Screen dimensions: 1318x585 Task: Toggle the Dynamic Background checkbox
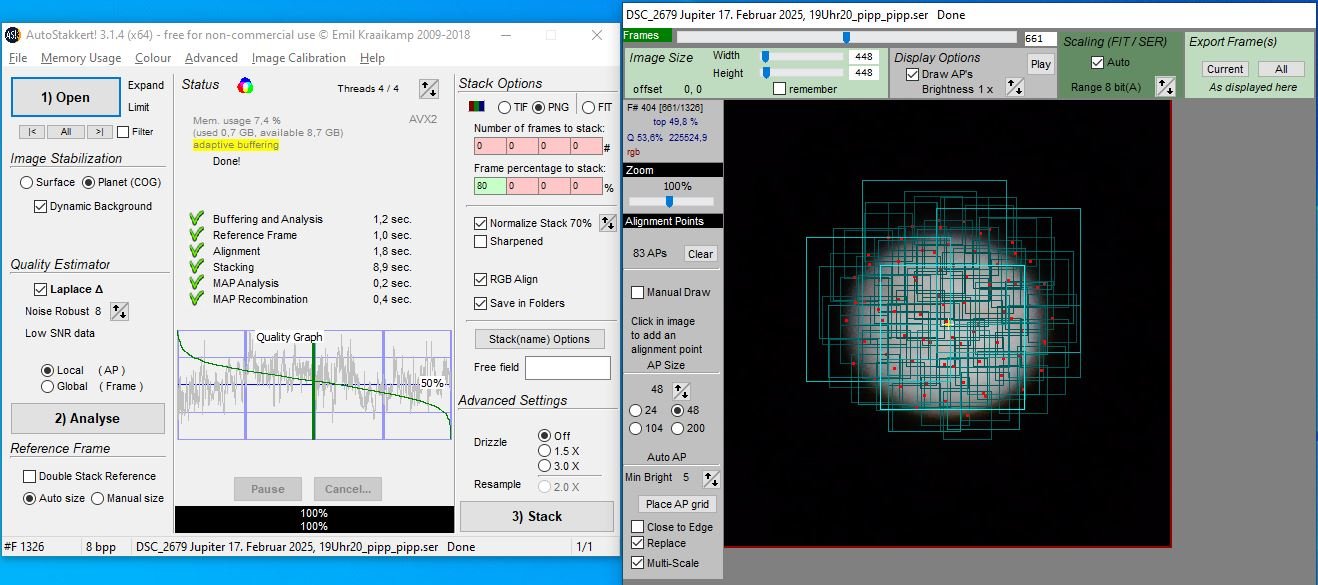(40, 206)
